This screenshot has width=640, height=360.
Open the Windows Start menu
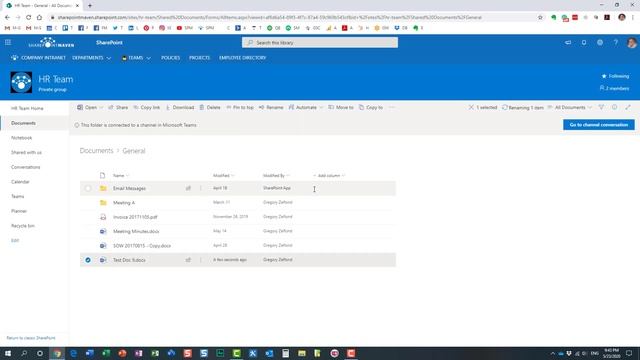[x=8, y=353]
